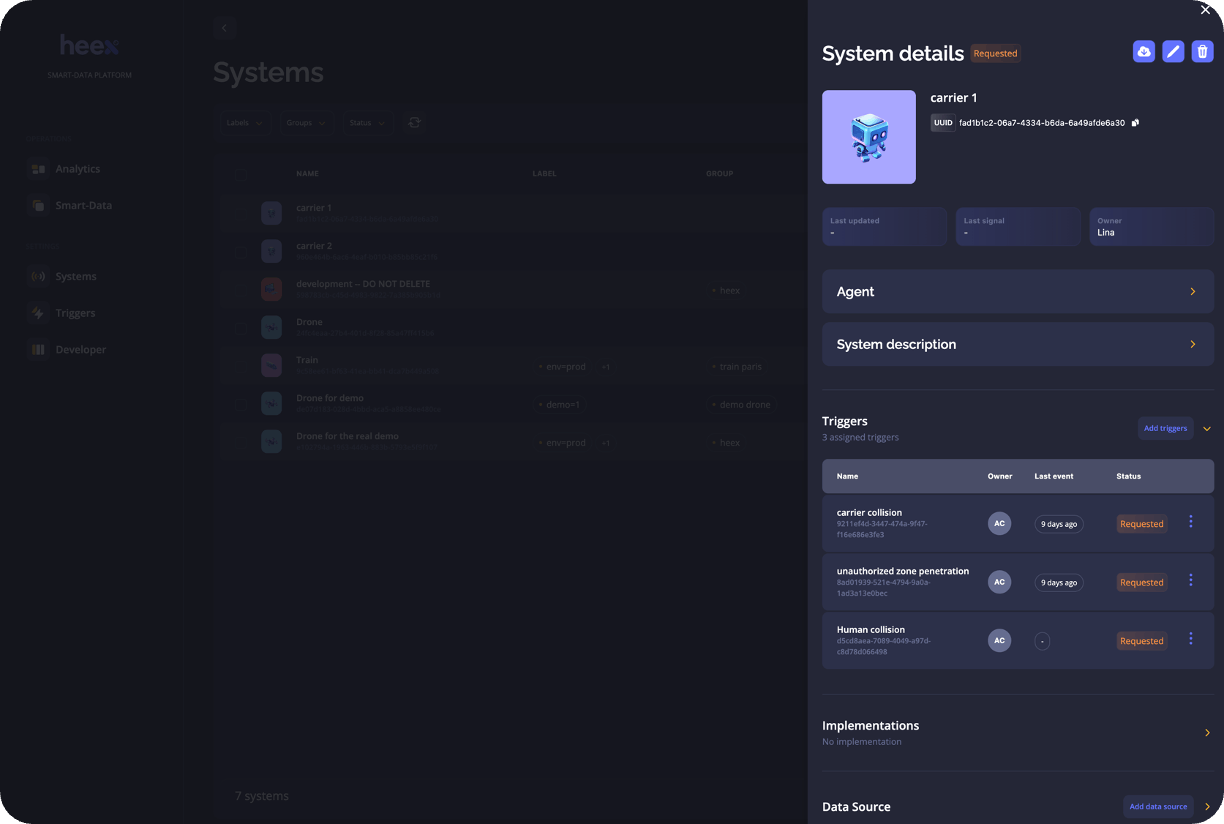Open Systems in the sidebar
The height and width of the screenshot is (824, 1224).
point(63,276)
